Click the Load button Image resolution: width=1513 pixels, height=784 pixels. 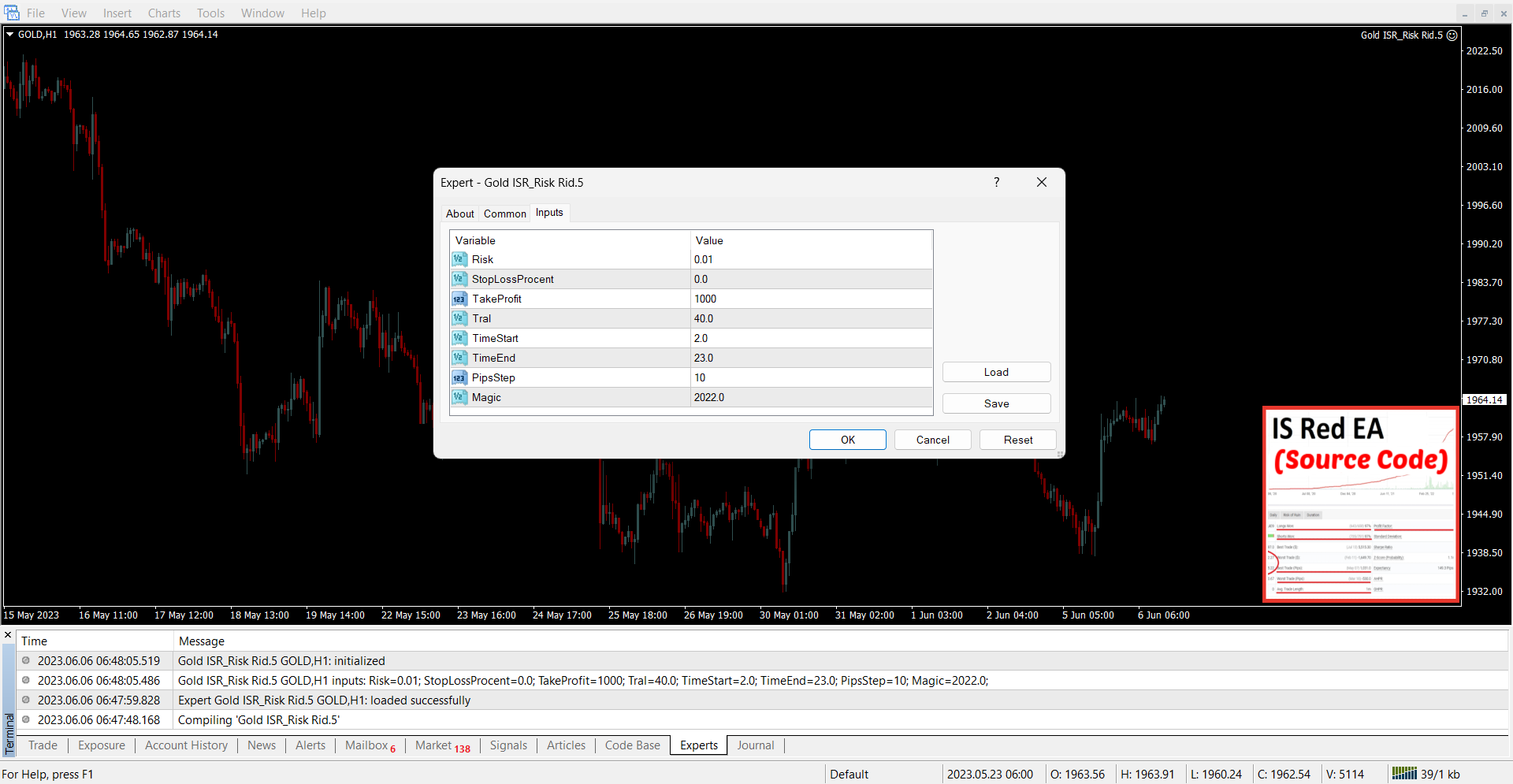click(996, 372)
